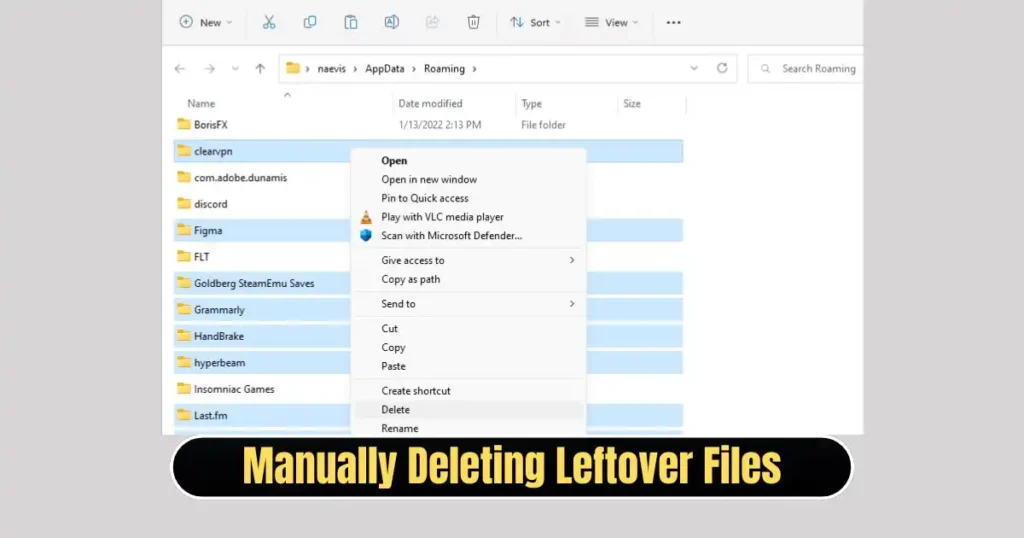Click chevron after Roaming in breadcrumb
This screenshot has width=1024, height=538.
click(475, 69)
